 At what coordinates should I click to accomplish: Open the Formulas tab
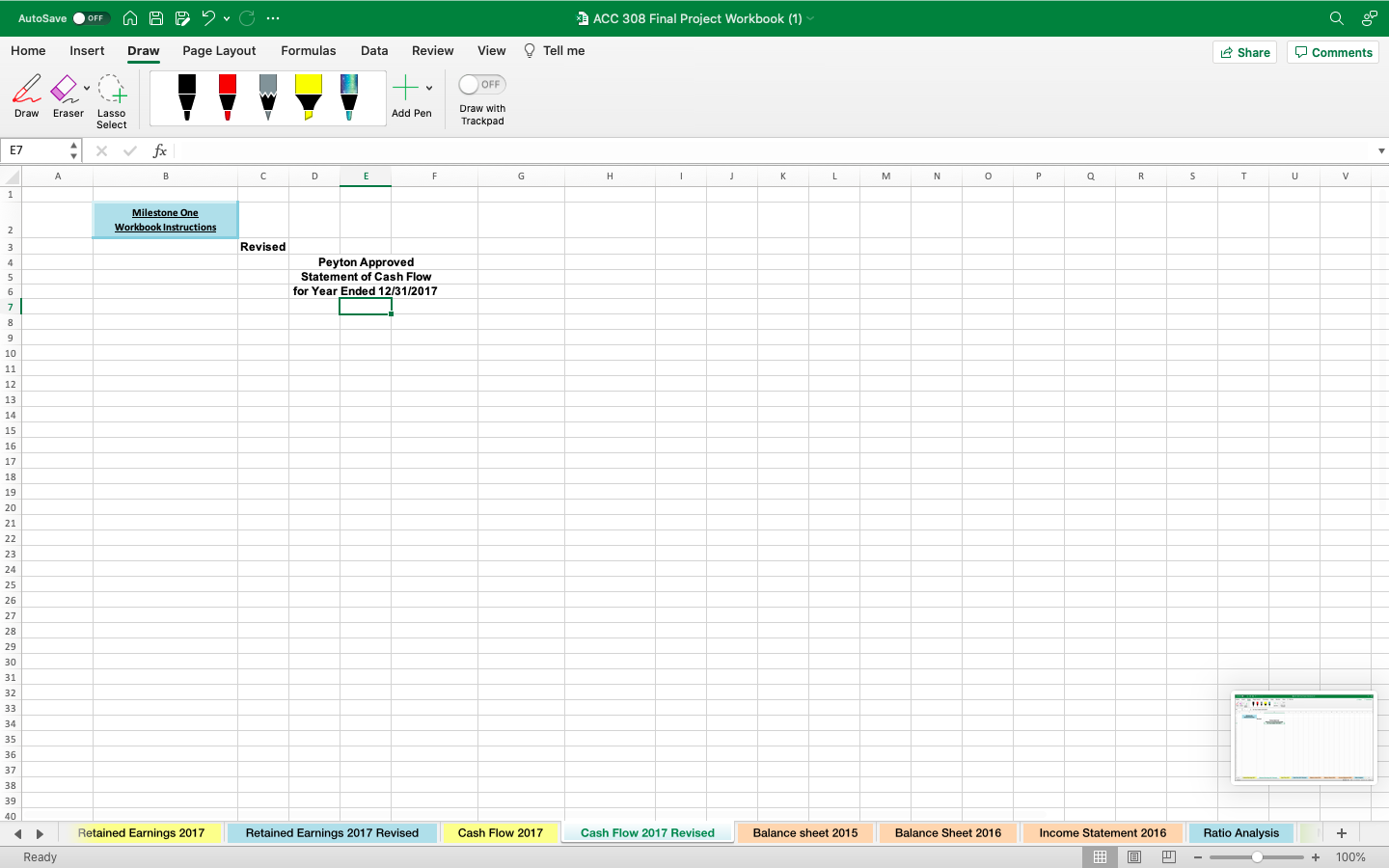coord(309,51)
